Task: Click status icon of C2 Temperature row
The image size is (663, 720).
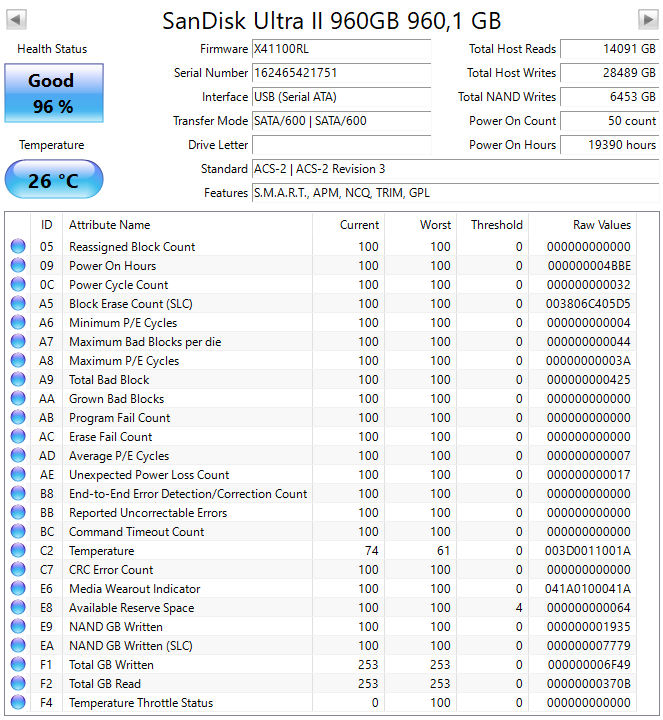Action: 18,551
